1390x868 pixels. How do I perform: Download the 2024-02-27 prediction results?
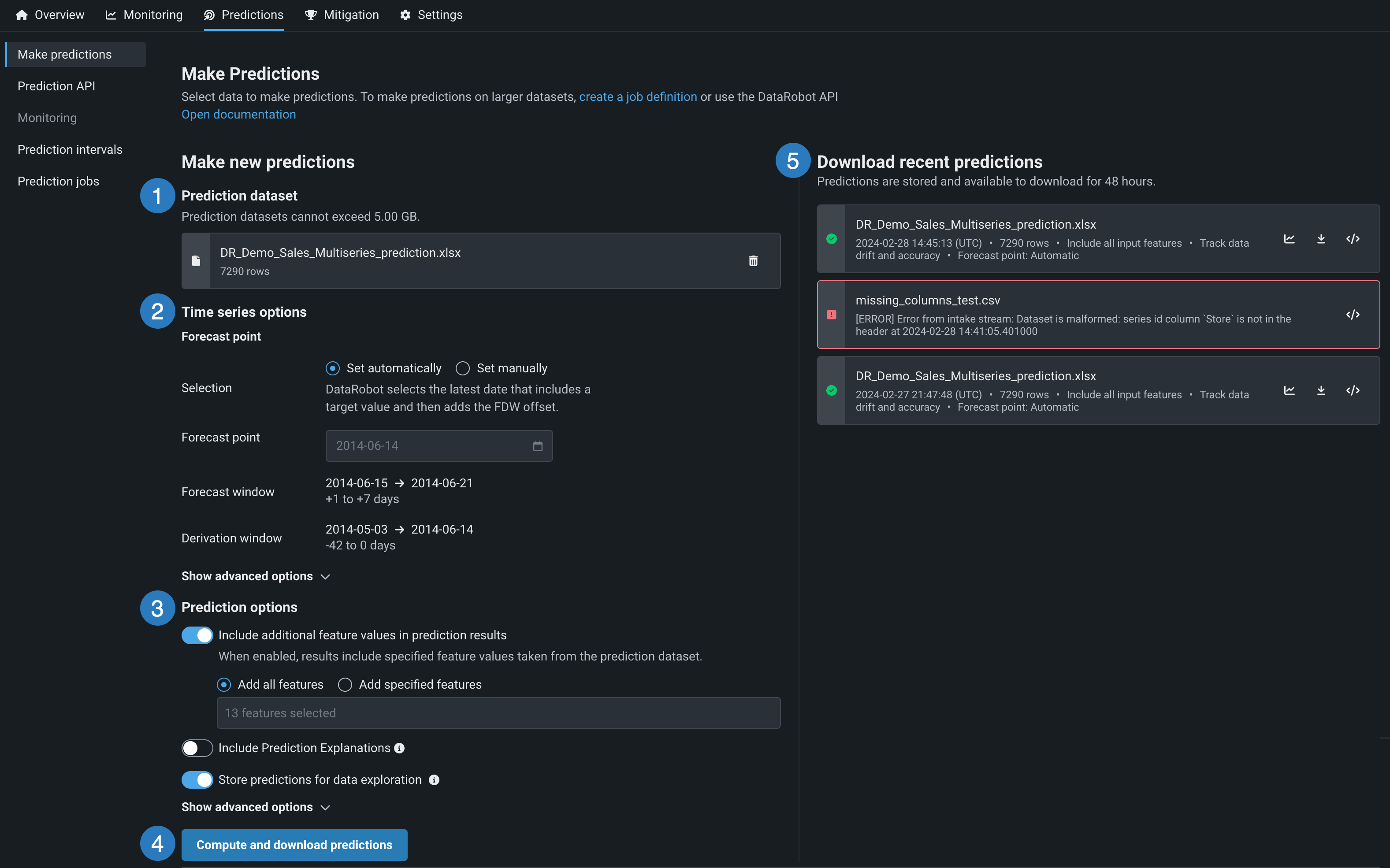tap(1320, 390)
